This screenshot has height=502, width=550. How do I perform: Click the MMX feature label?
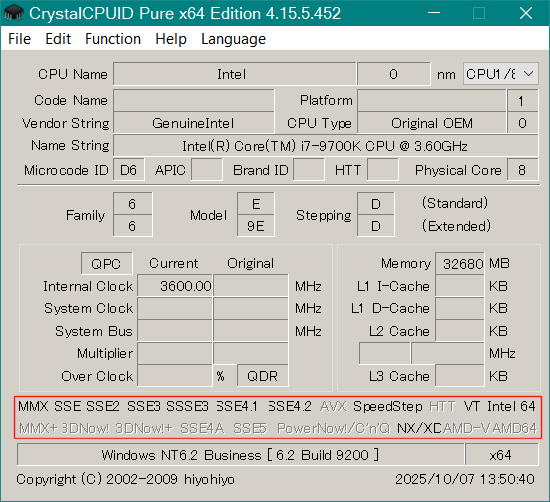(33, 406)
